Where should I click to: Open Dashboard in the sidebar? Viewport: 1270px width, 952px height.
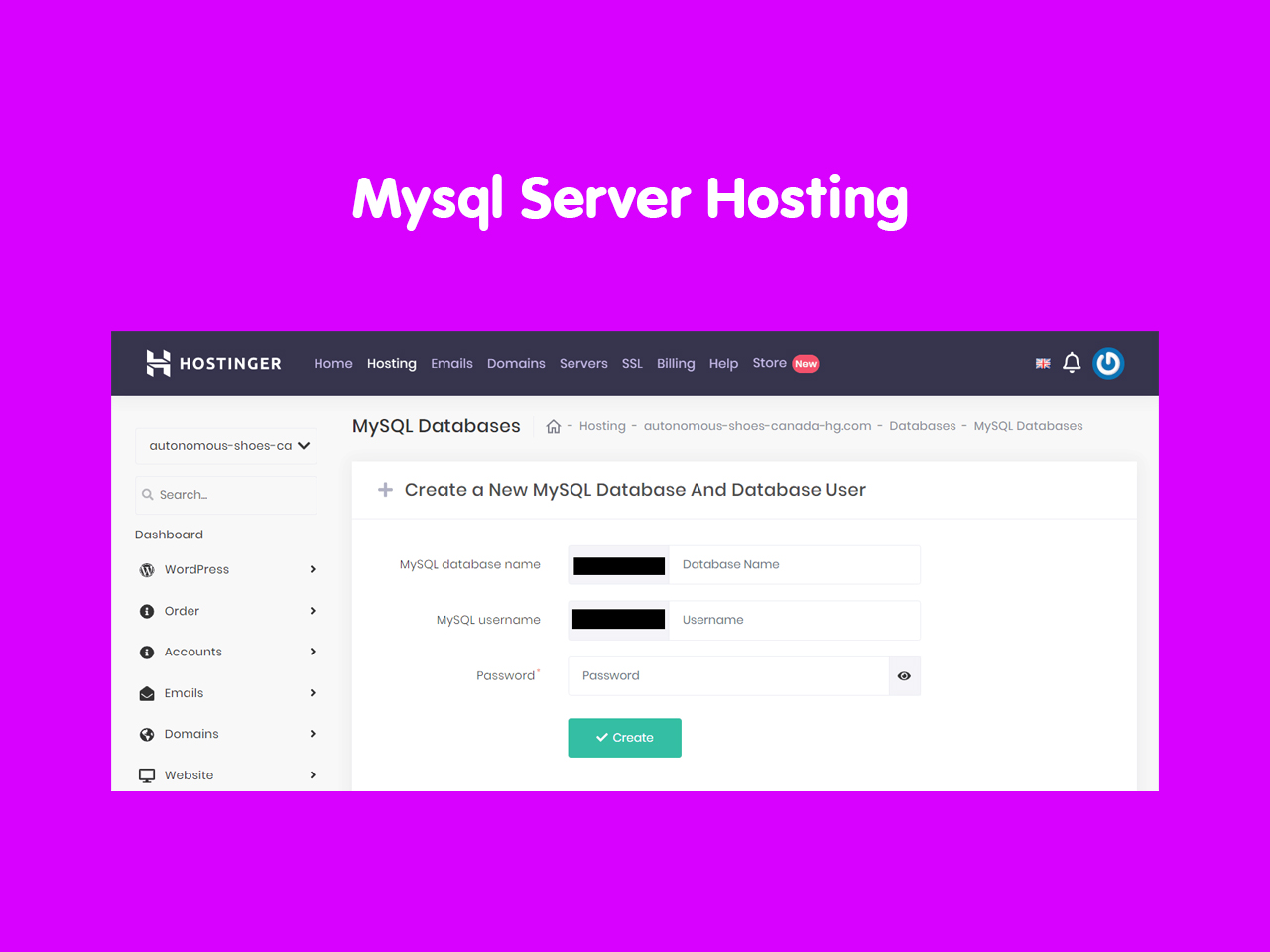pos(169,535)
